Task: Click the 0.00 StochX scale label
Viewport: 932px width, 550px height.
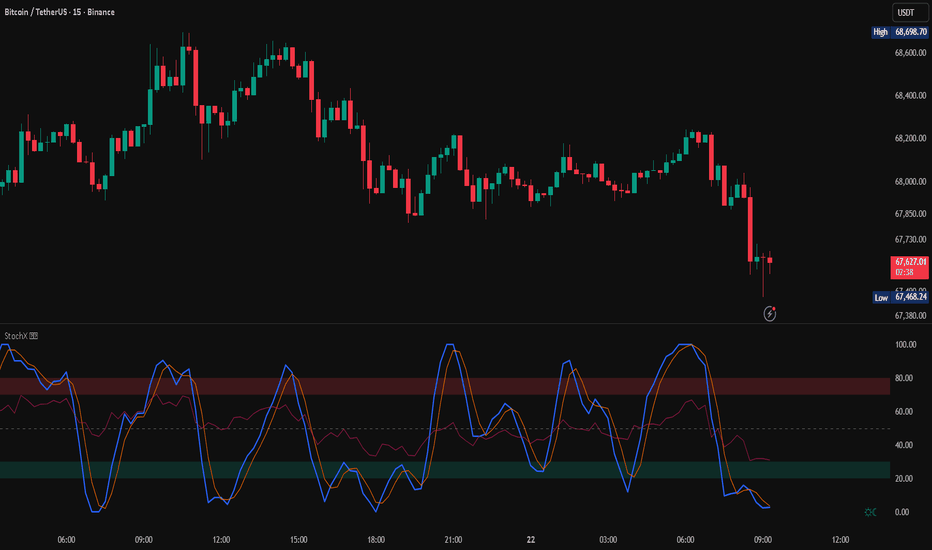Action: coord(902,512)
